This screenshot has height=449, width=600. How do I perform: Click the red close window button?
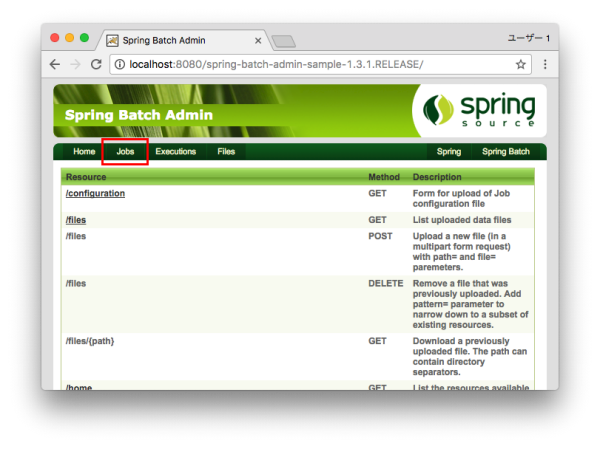[55, 38]
